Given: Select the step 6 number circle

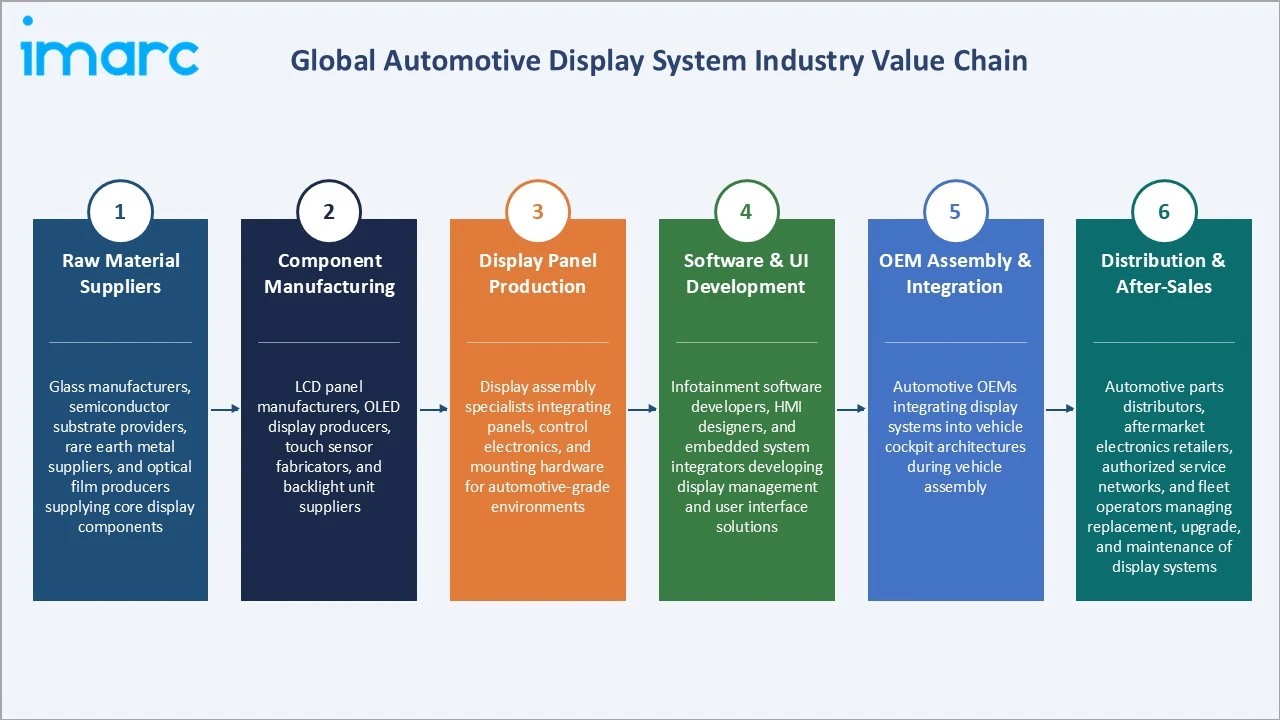Looking at the screenshot, I should [x=1164, y=212].
